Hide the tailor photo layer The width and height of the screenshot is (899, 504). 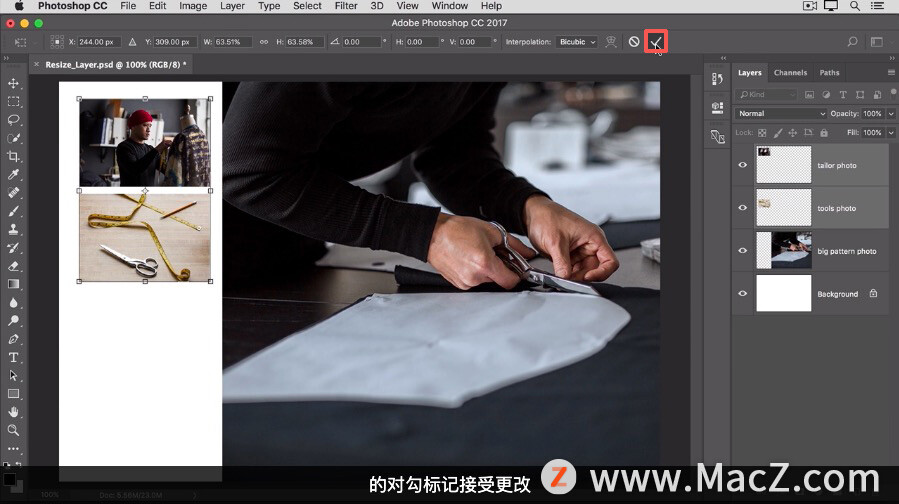click(x=742, y=165)
